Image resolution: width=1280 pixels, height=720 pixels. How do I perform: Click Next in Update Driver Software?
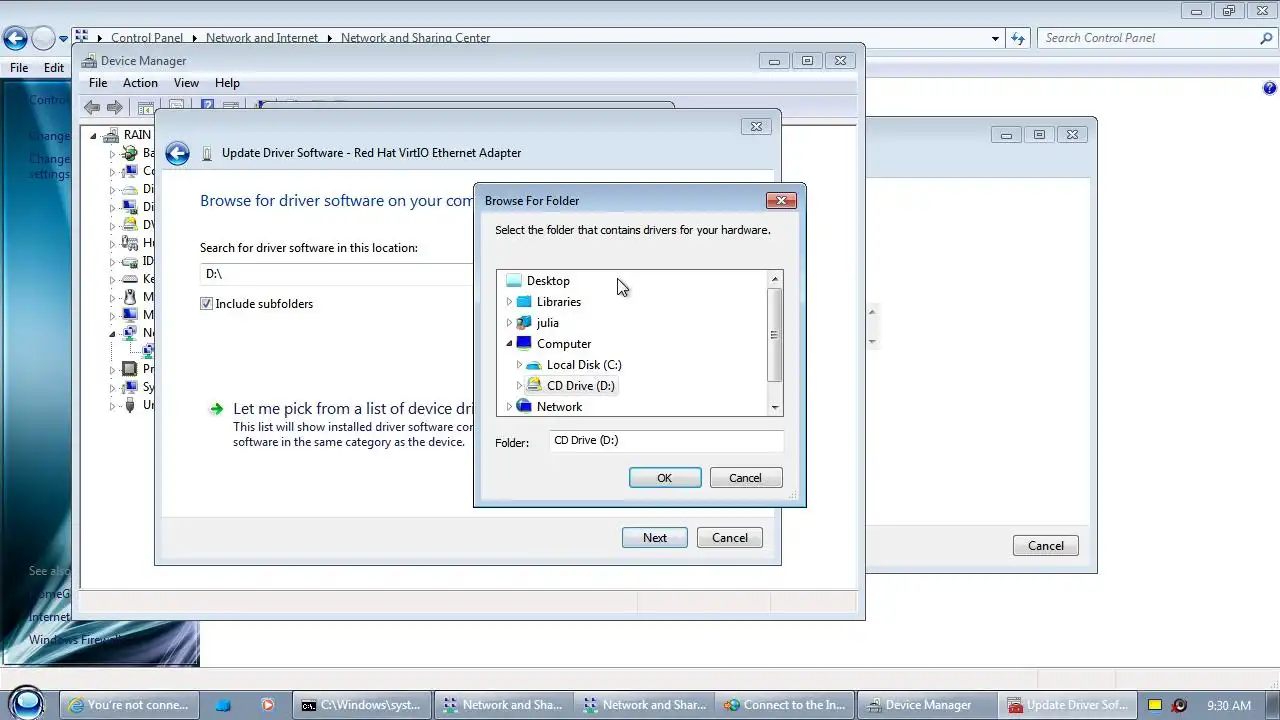(654, 538)
